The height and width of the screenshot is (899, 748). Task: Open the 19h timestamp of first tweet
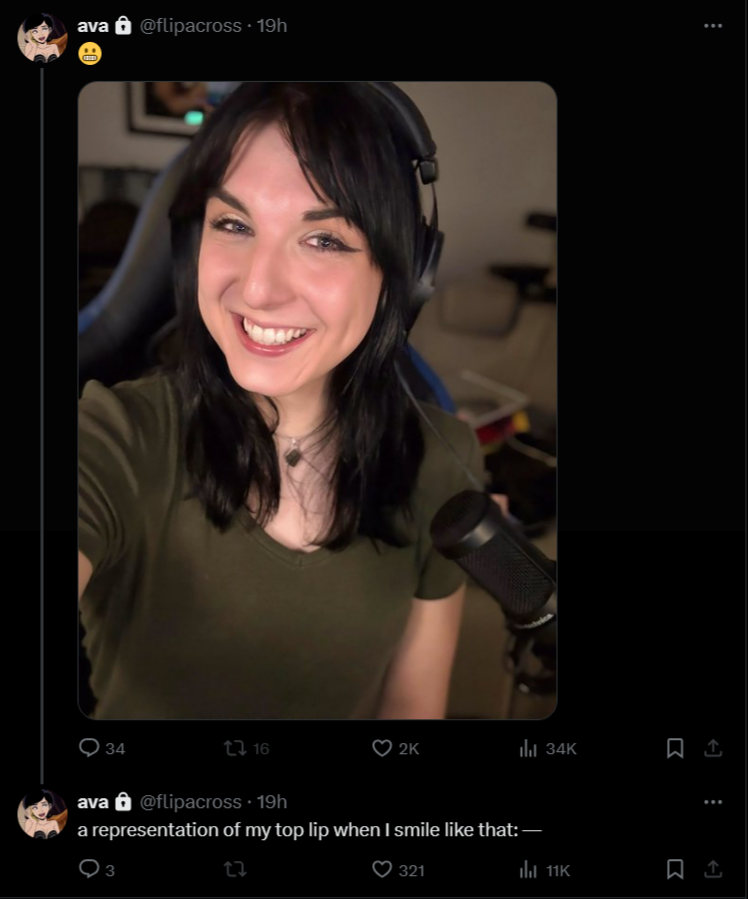[272, 26]
